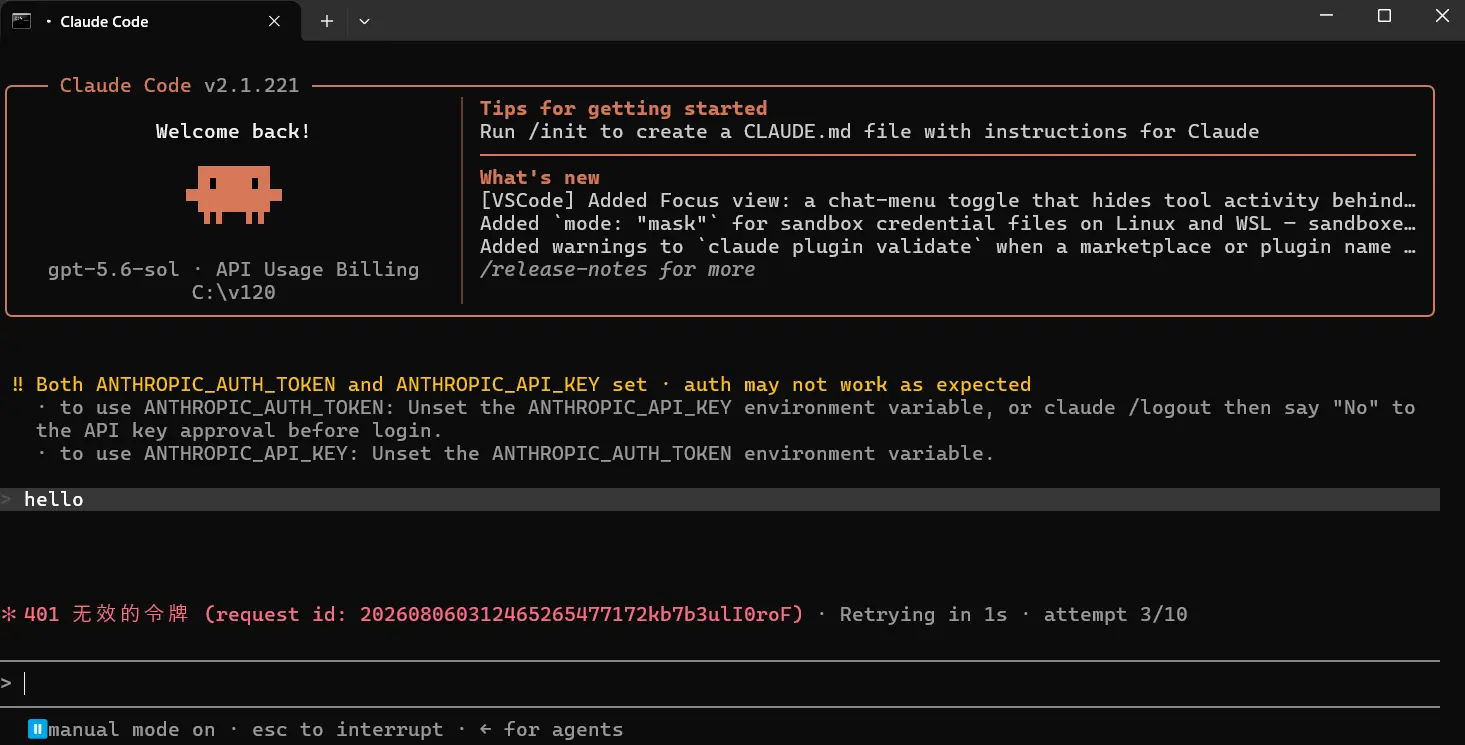Click 'attempt 3/10' retry counter
1465x745 pixels.
[1115, 614]
